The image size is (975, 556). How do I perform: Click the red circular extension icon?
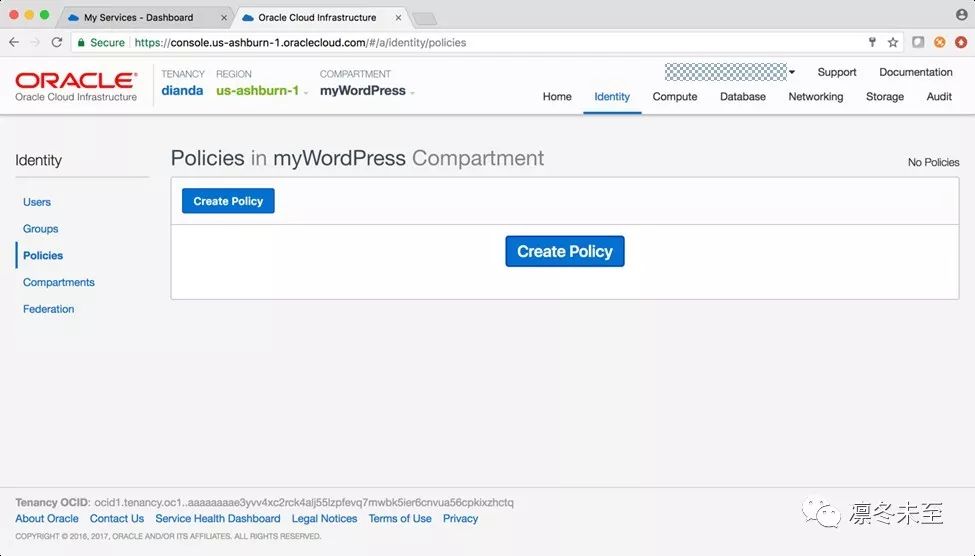961,42
